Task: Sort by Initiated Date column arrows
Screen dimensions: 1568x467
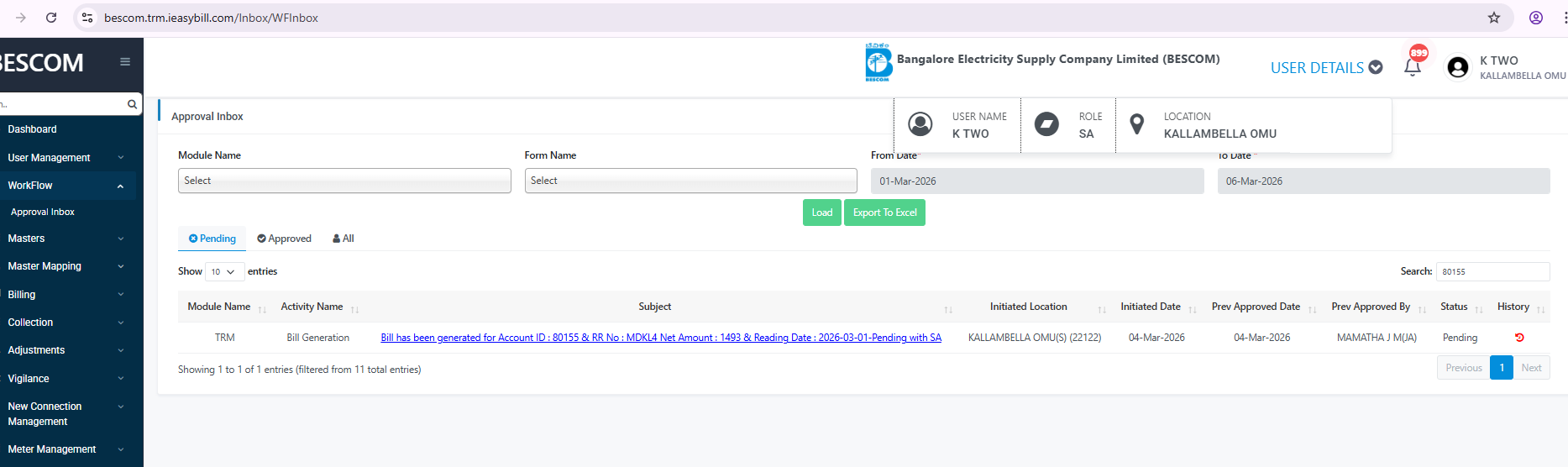Action: pyautogui.click(x=1193, y=310)
